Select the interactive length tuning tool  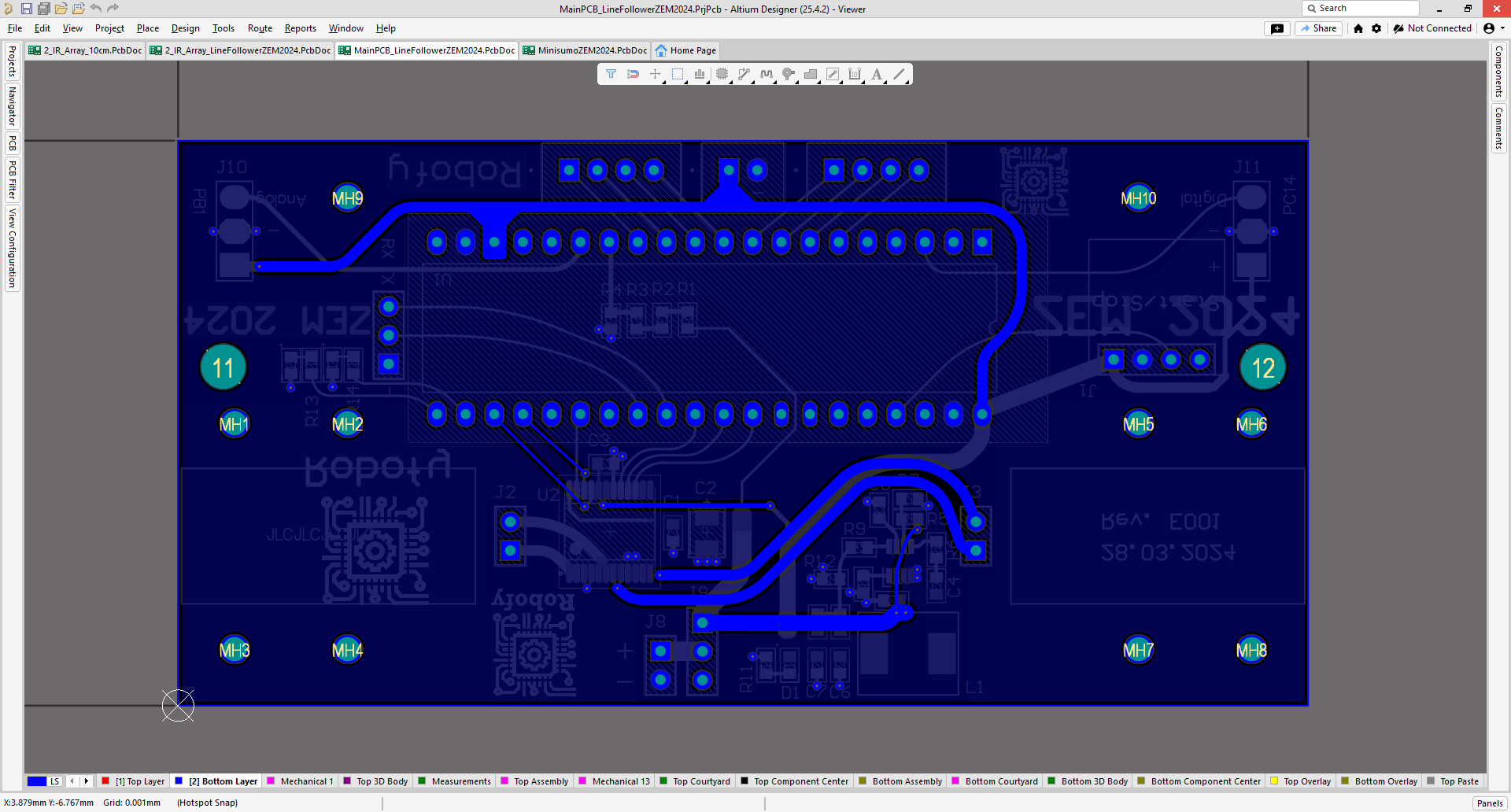[x=766, y=74]
